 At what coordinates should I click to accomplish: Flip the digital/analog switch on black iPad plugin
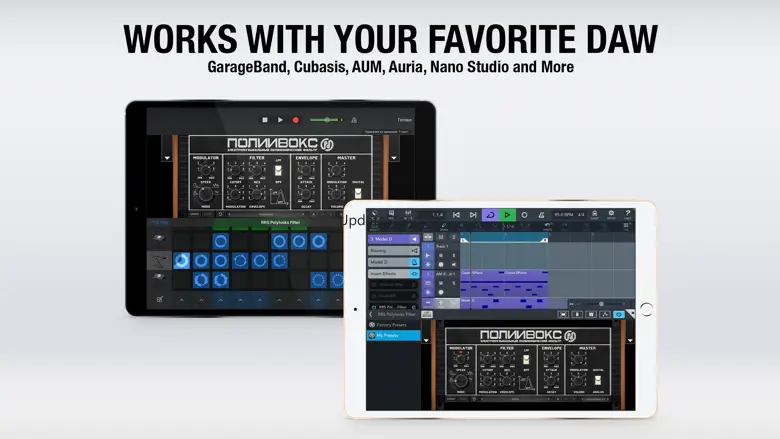[x=358, y=193]
